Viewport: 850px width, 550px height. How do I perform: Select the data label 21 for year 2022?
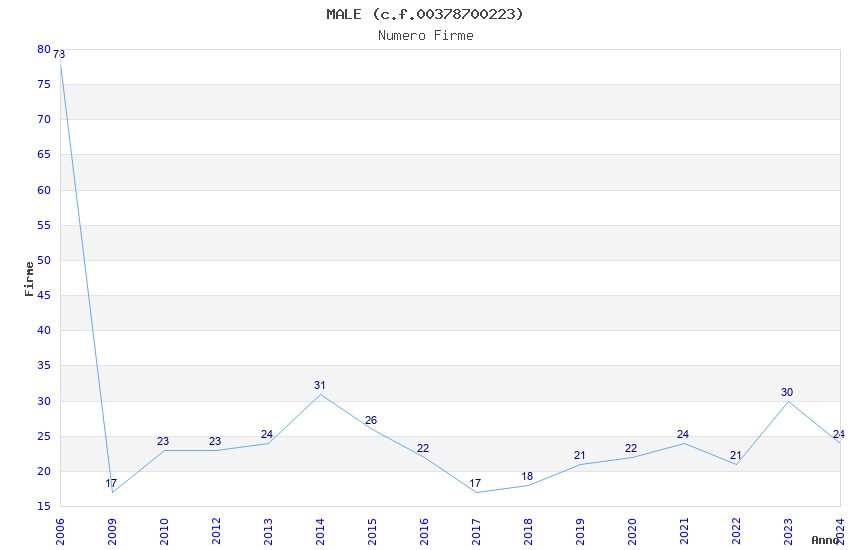coord(735,455)
